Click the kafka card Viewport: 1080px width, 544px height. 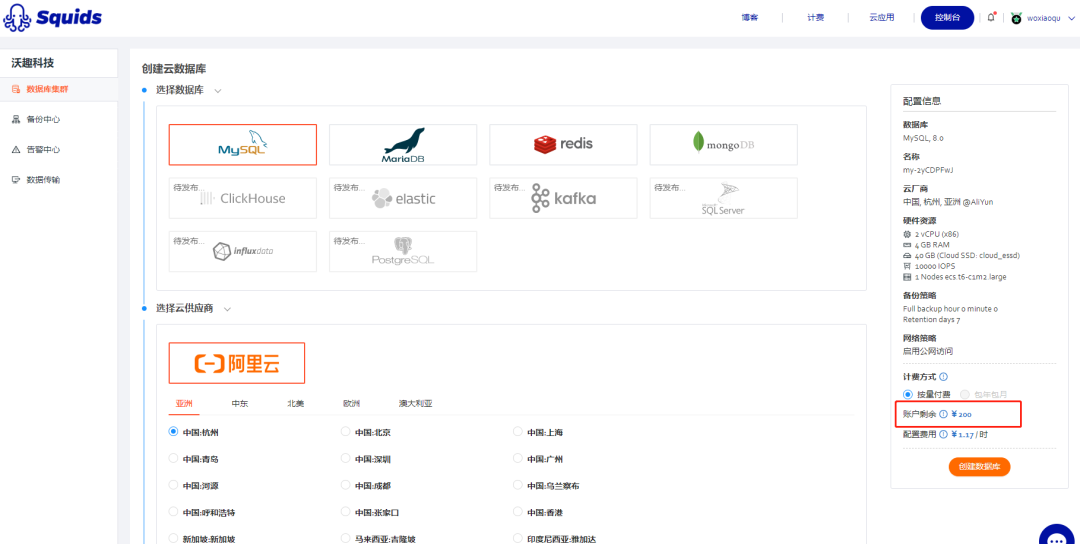coord(563,198)
